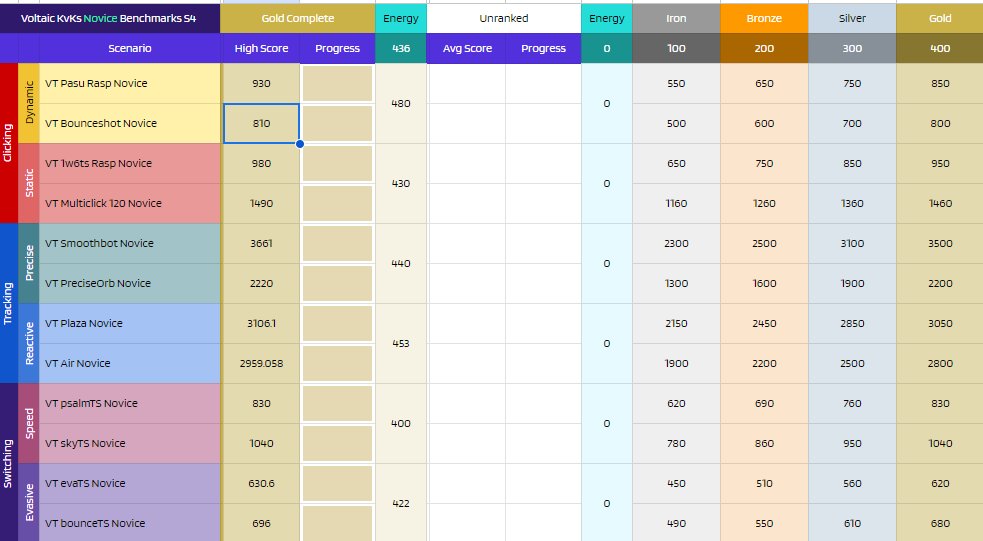
Task: Click the VT Multiclick 120 Novice scenario name
Action: 103,204
